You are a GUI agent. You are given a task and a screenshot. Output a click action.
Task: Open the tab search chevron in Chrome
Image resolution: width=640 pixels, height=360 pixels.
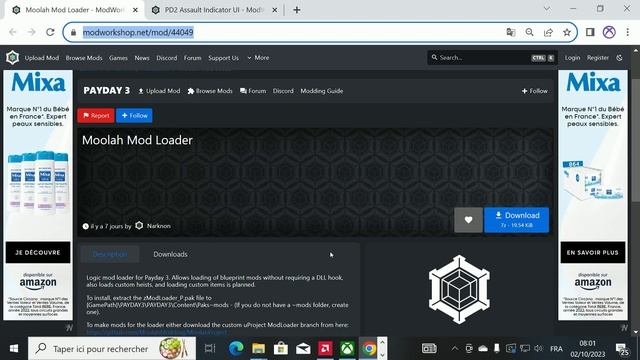547,9
